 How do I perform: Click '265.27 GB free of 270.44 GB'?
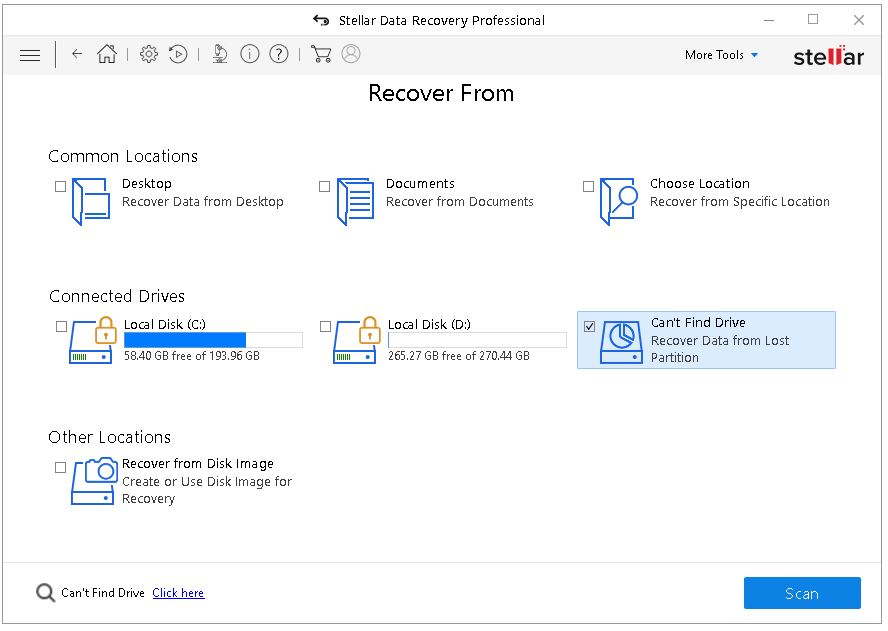click(x=459, y=356)
